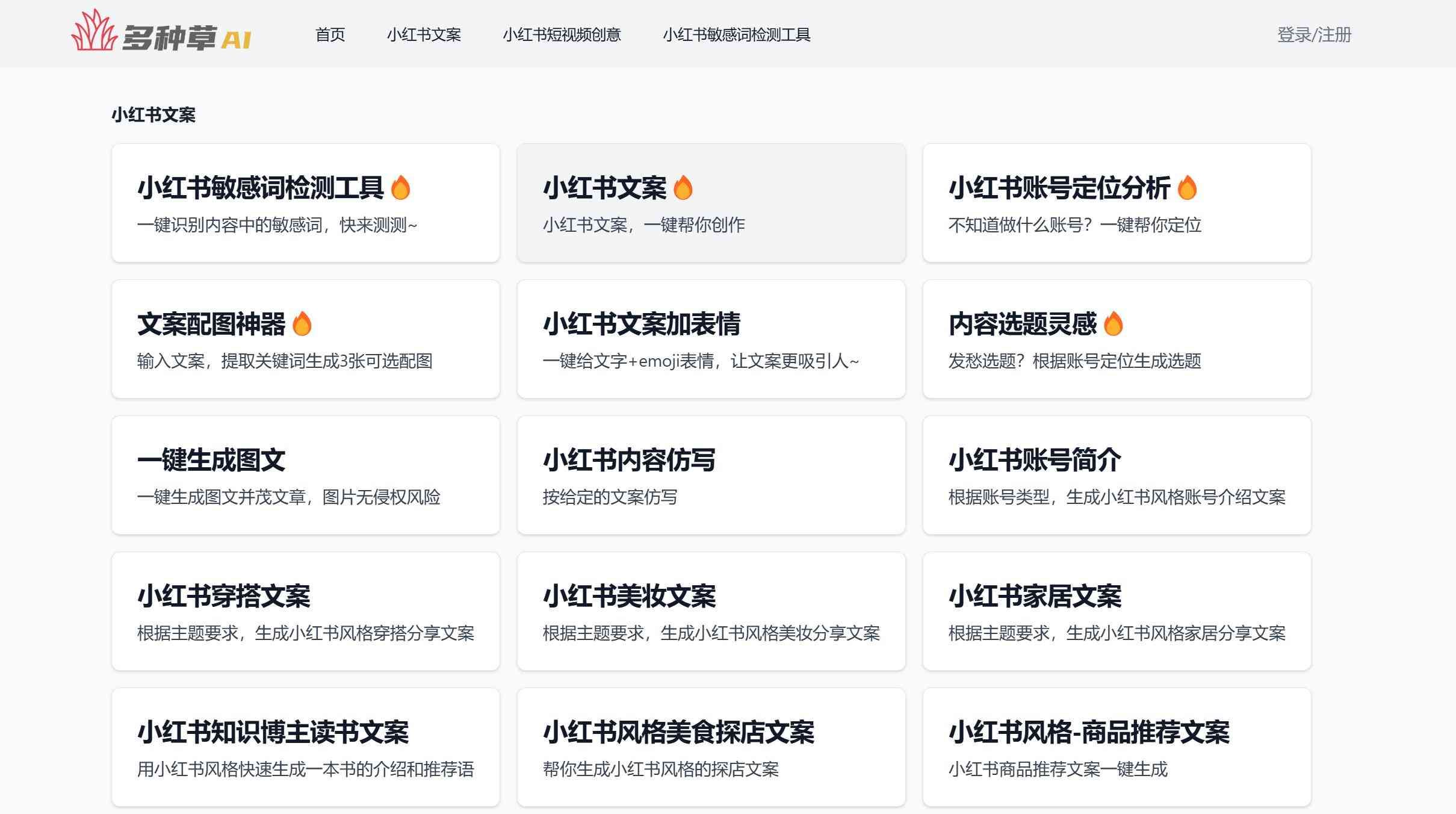
Task: Click flame icon beside 小红书账号定位分析
Action: point(1187,188)
